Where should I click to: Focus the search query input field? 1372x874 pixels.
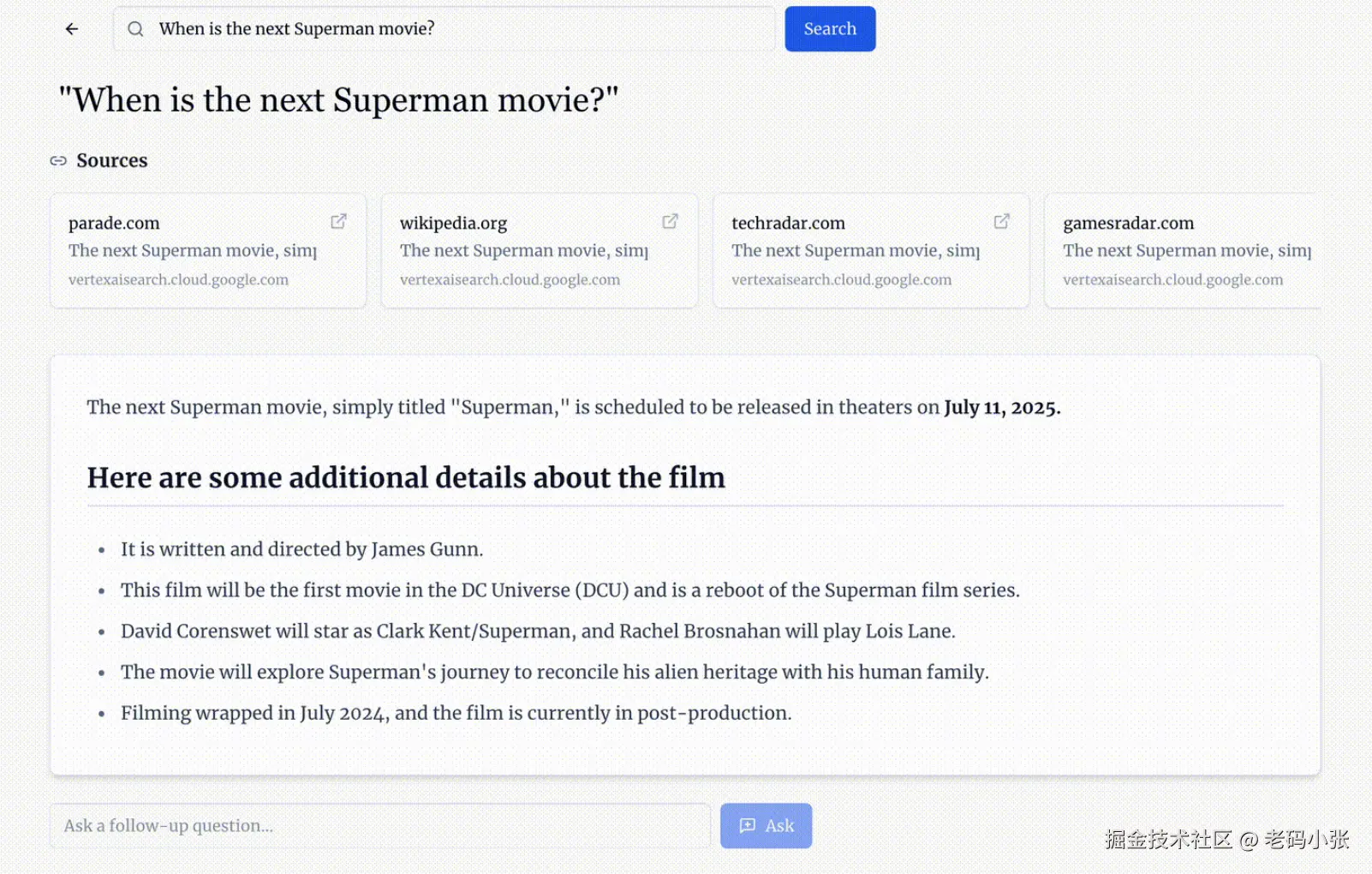(x=462, y=29)
